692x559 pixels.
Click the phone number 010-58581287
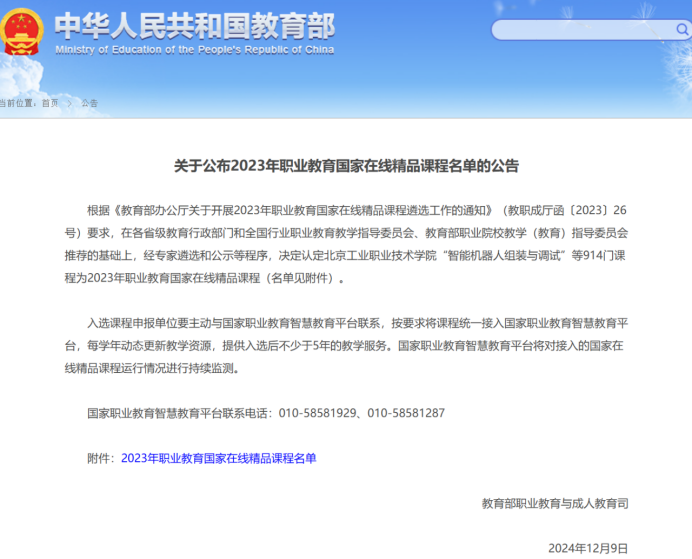click(405, 413)
